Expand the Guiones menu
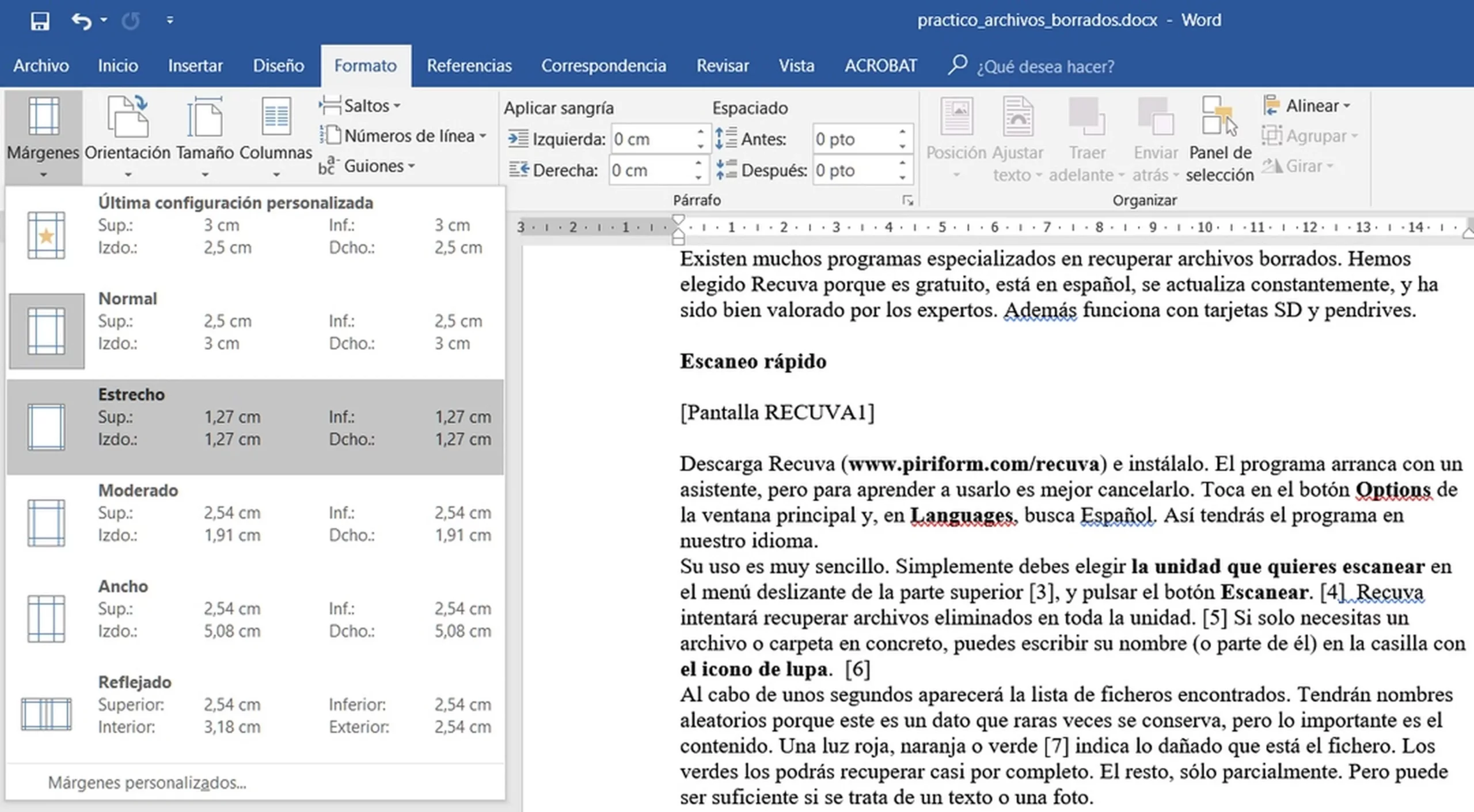The image size is (1474, 812). (367, 166)
